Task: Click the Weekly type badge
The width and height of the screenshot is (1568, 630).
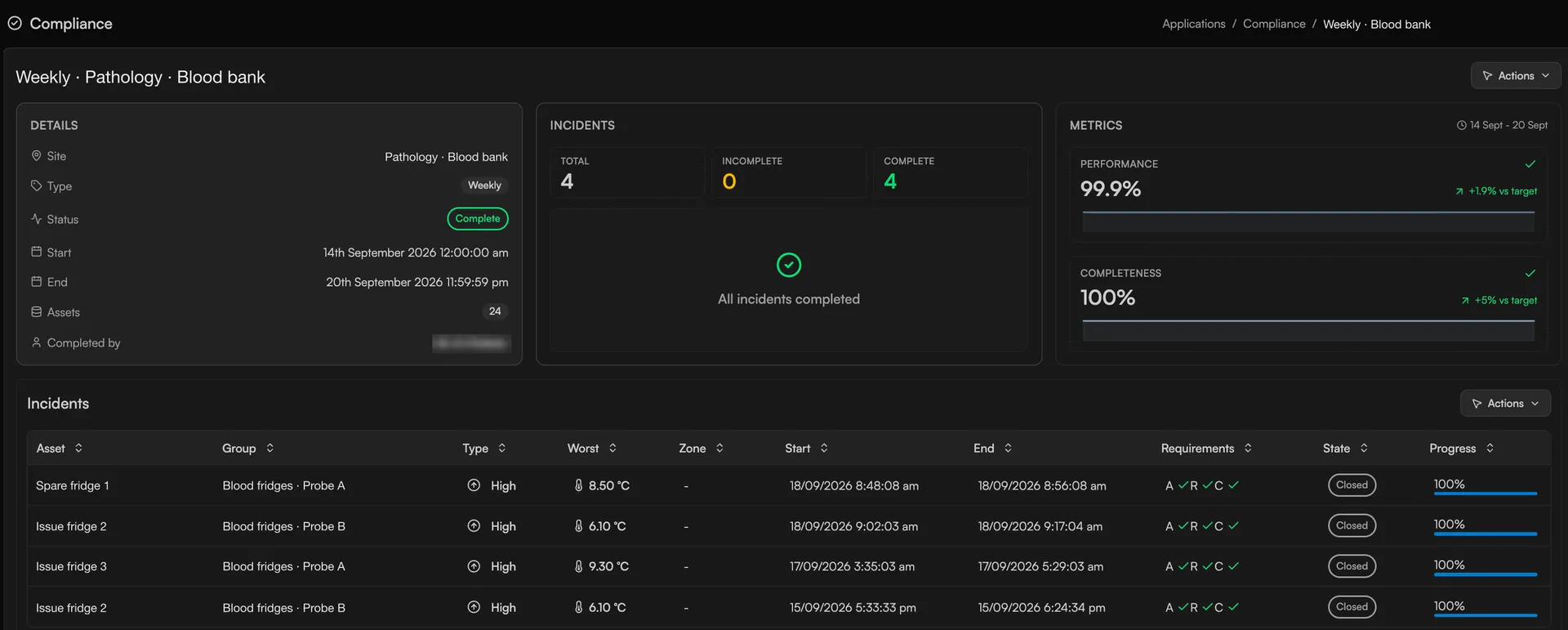Action: [484, 185]
